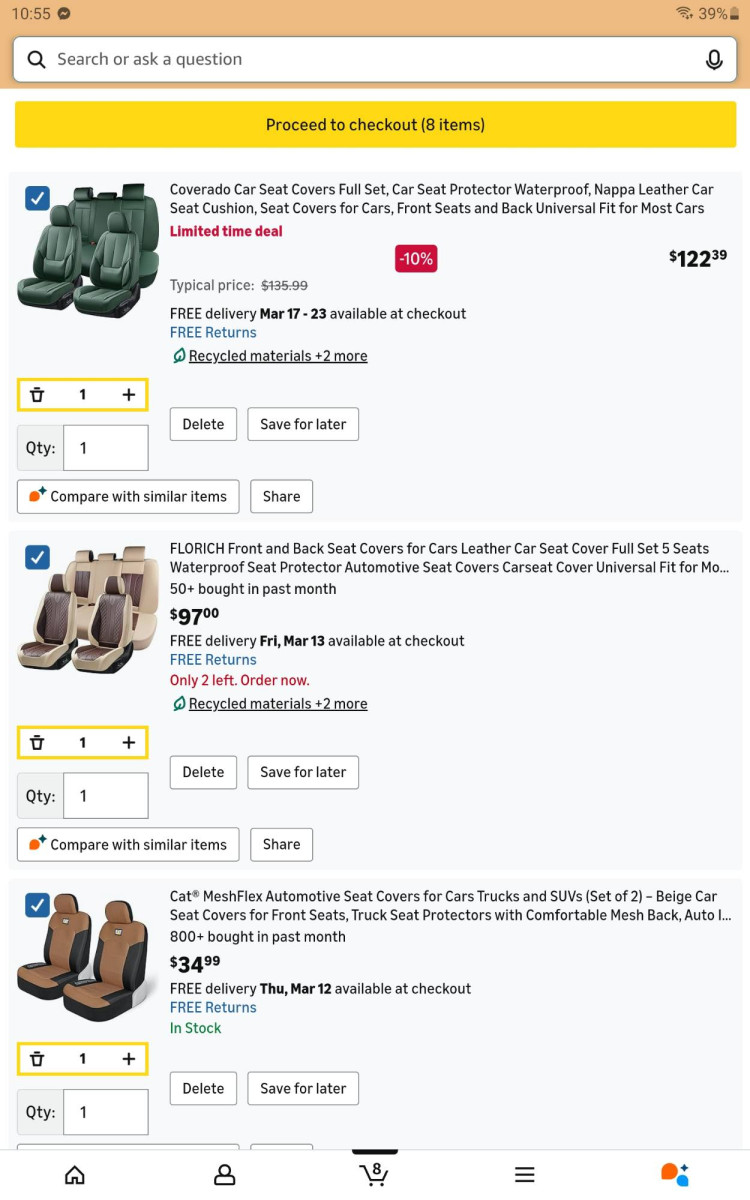The width and height of the screenshot is (750, 1200).
Task: Deselect the FLORICH seat covers checkbox
Action: coord(37,557)
